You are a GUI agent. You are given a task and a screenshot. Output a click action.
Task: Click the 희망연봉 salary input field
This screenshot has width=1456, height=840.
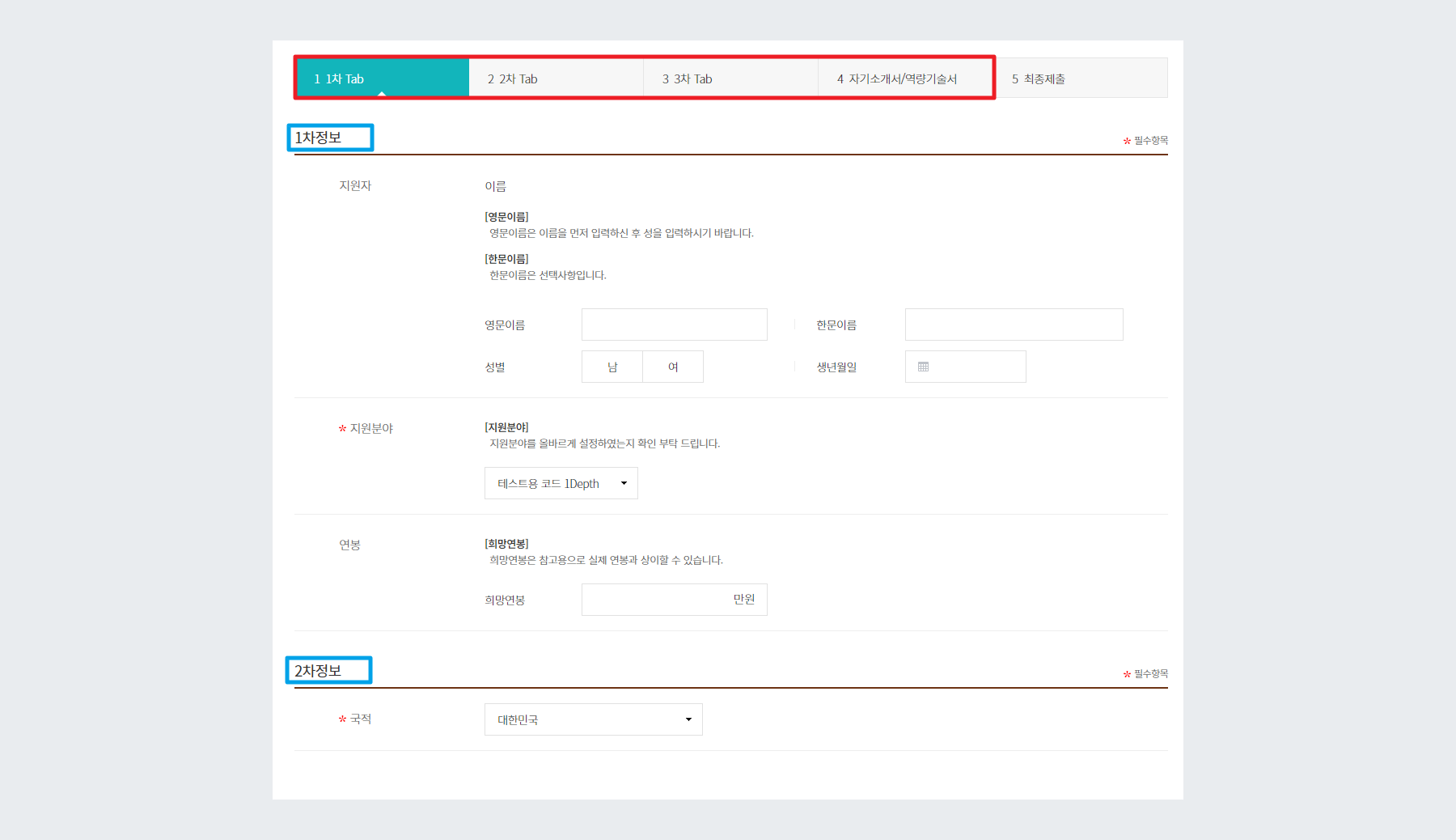point(675,600)
